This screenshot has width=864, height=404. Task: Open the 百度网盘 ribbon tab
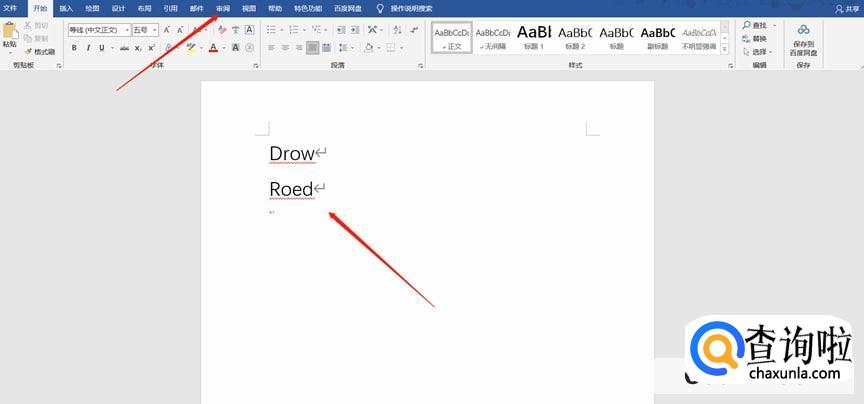(348, 9)
